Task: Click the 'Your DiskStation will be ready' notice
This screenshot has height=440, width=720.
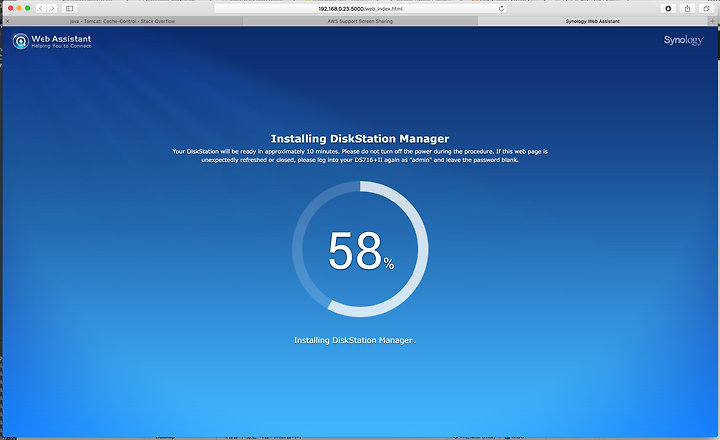Action: click(360, 156)
